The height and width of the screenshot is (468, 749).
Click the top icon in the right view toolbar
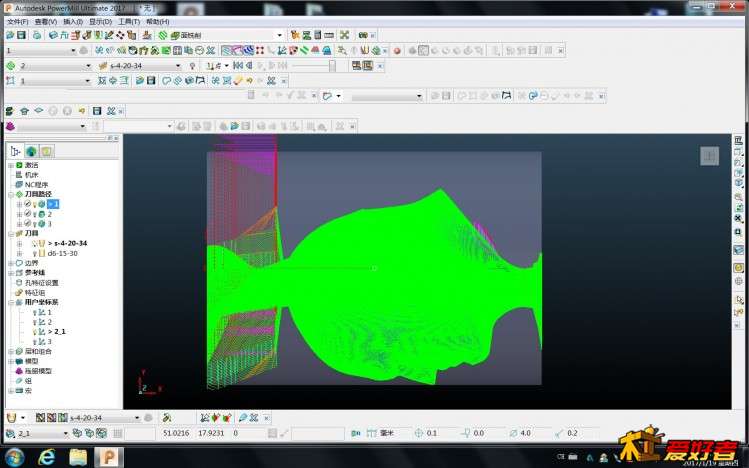(x=738, y=140)
